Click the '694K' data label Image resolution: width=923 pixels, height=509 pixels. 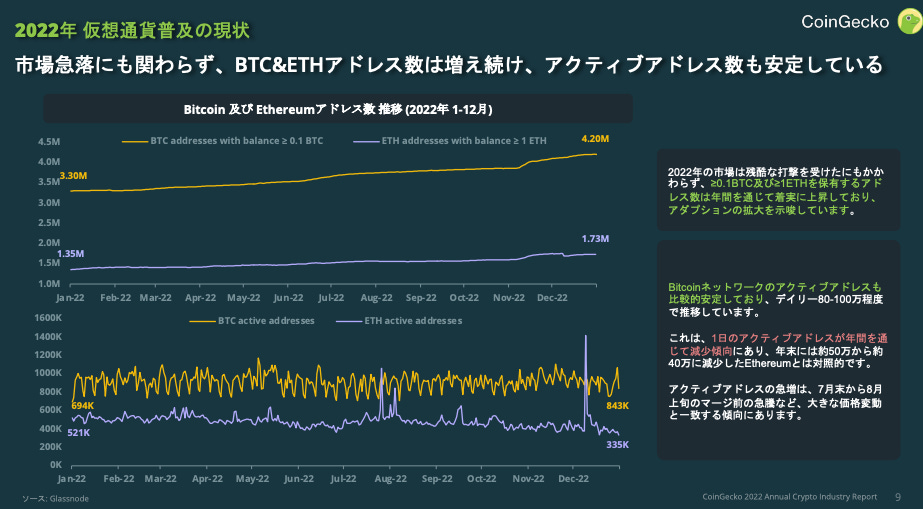[x=83, y=405]
